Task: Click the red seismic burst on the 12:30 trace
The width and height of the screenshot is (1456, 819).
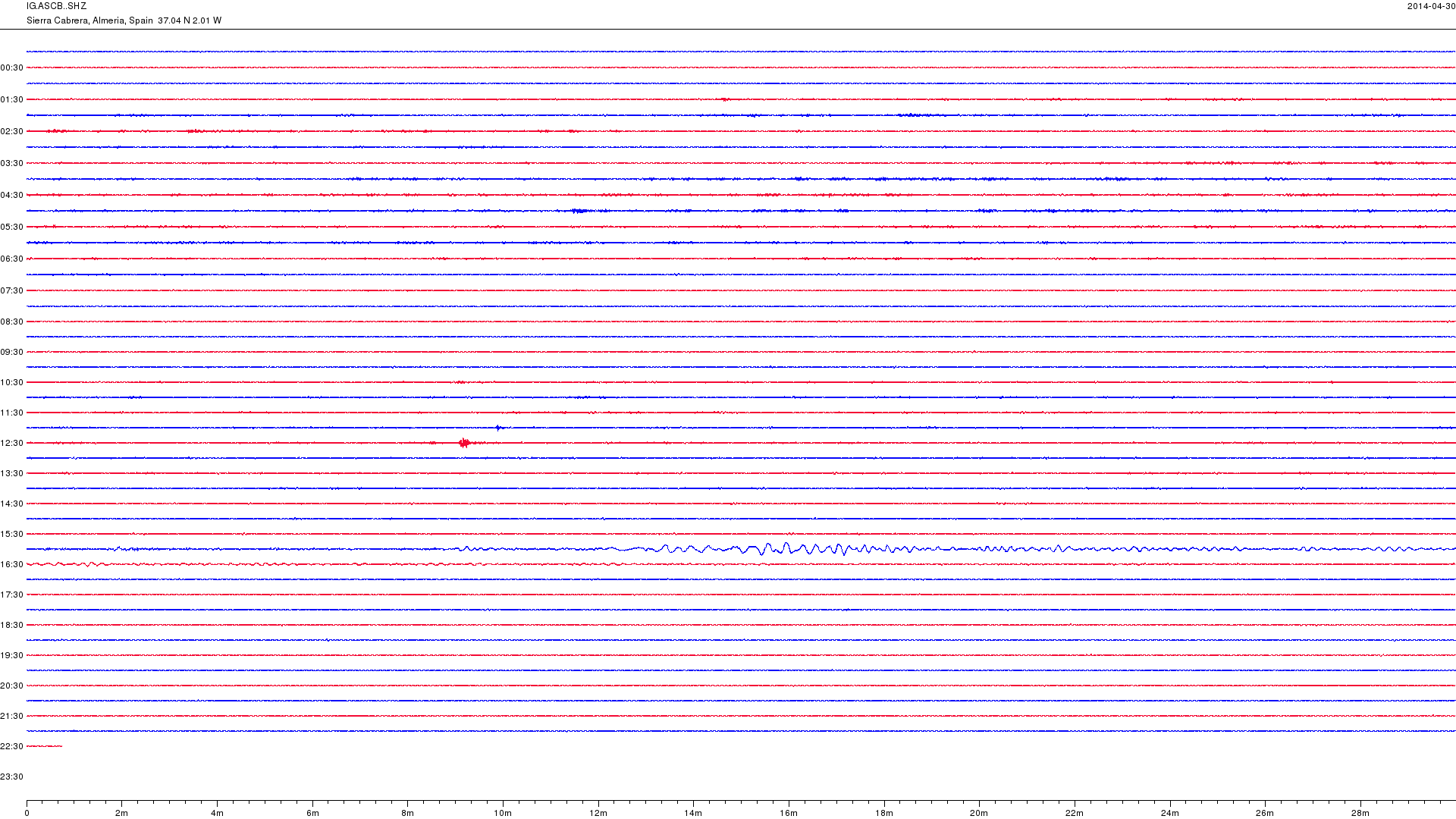Action: click(x=464, y=443)
